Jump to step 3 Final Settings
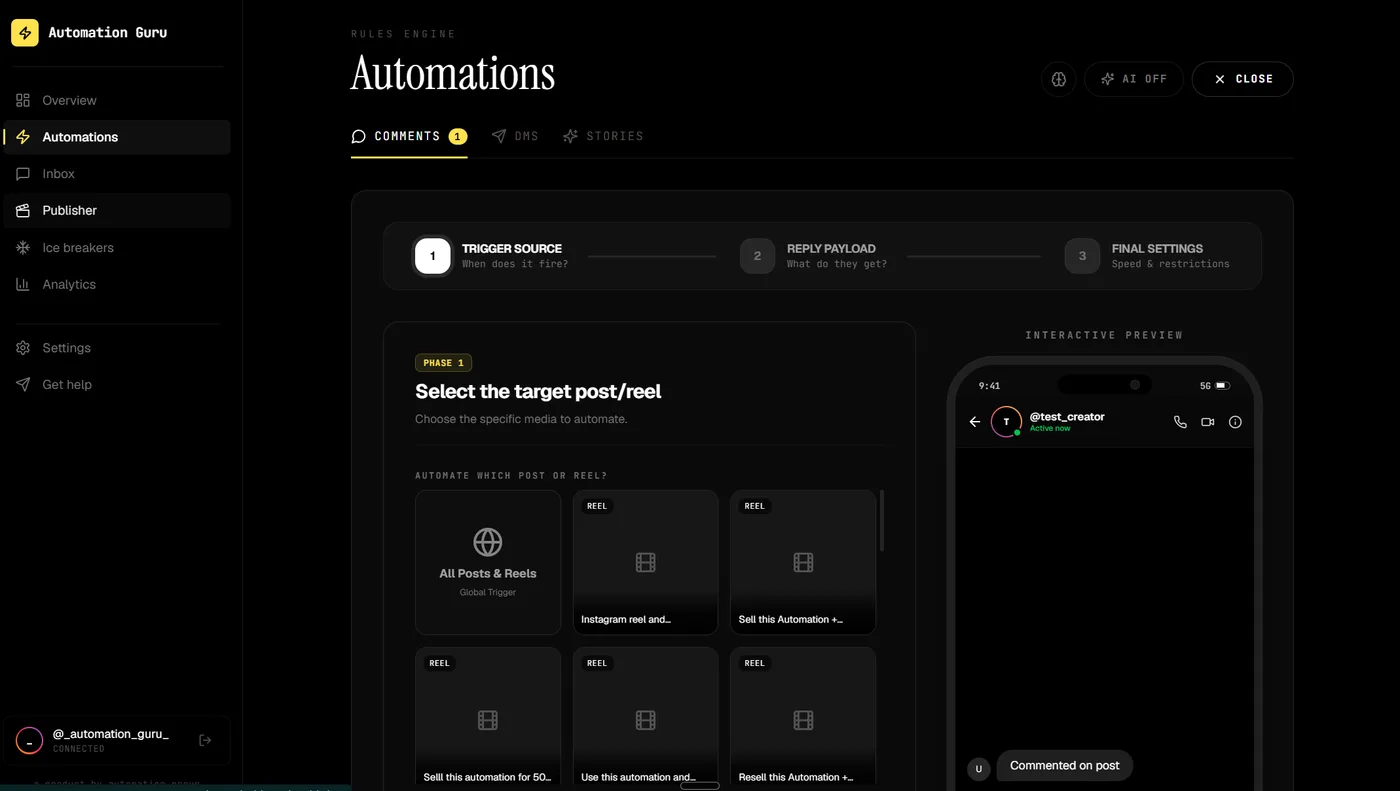1400x791 pixels. click(1147, 256)
